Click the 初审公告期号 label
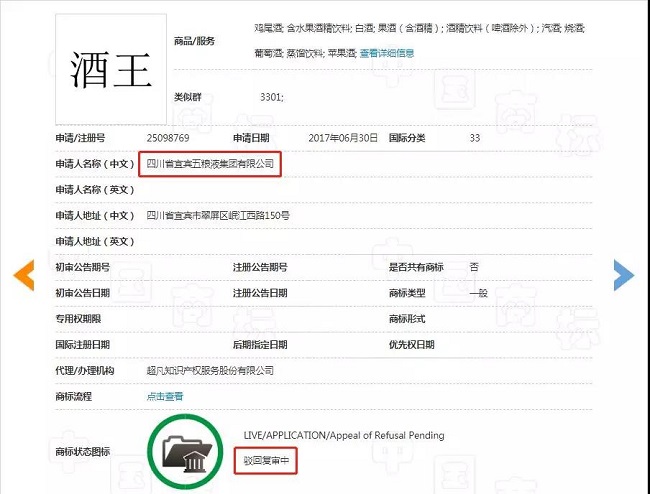 82,267
